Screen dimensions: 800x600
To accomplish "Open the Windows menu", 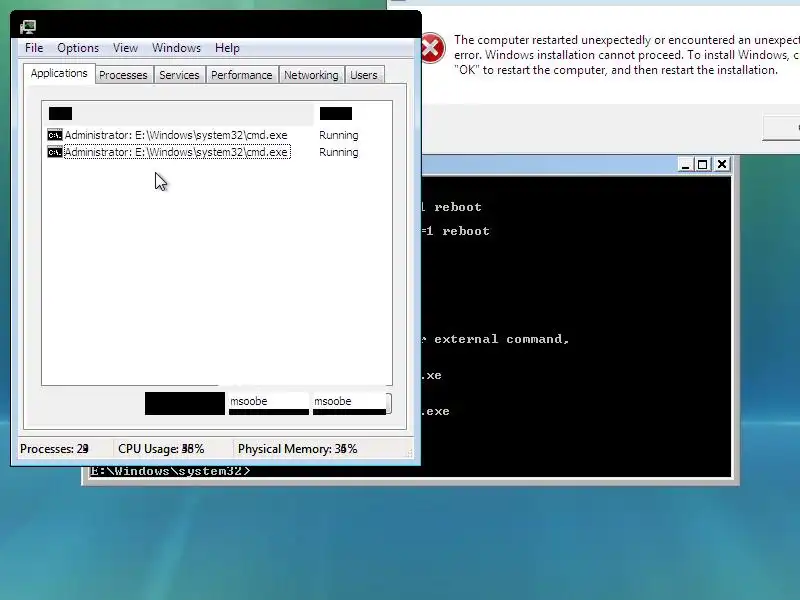I will point(177,48).
